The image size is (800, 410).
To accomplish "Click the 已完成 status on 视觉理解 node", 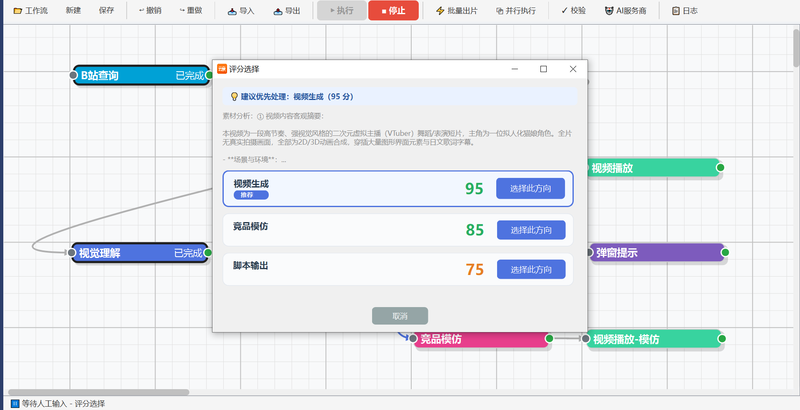I will click(x=188, y=253).
